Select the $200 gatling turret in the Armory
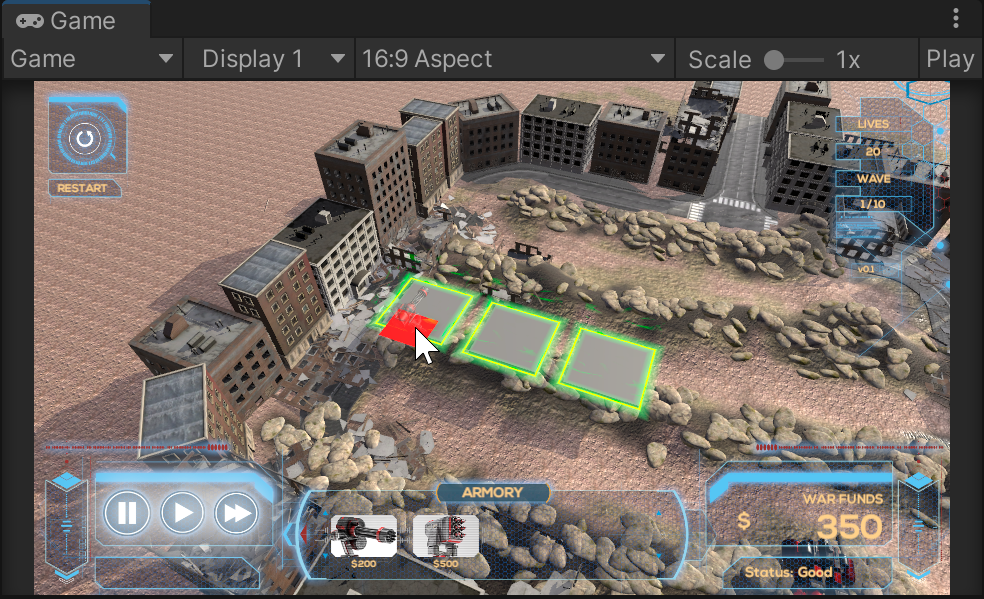 coord(363,538)
